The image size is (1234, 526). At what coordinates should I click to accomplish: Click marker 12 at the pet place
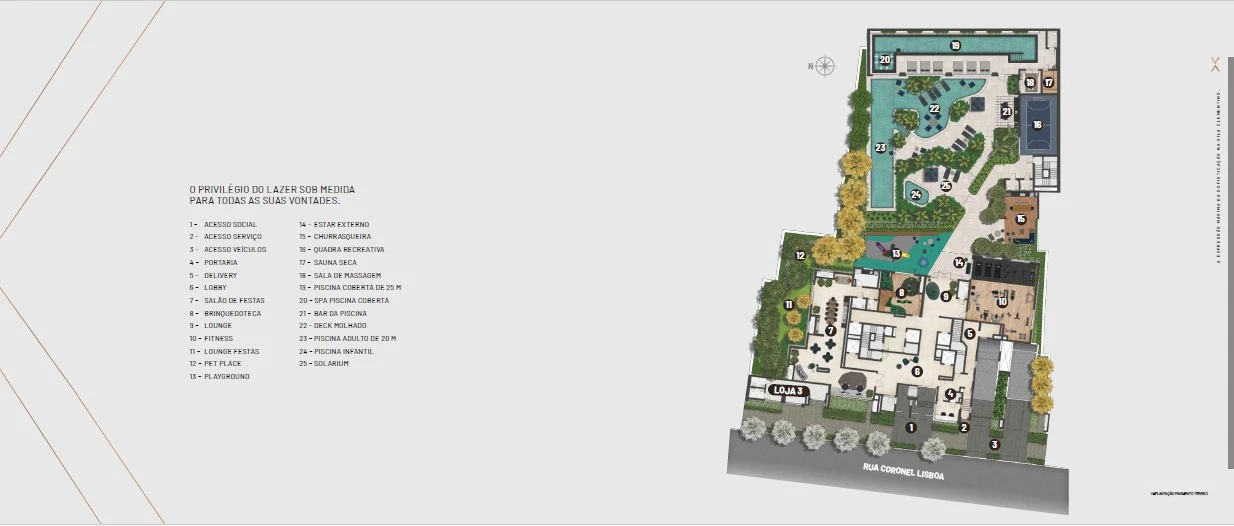pyautogui.click(x=800, y=256)
